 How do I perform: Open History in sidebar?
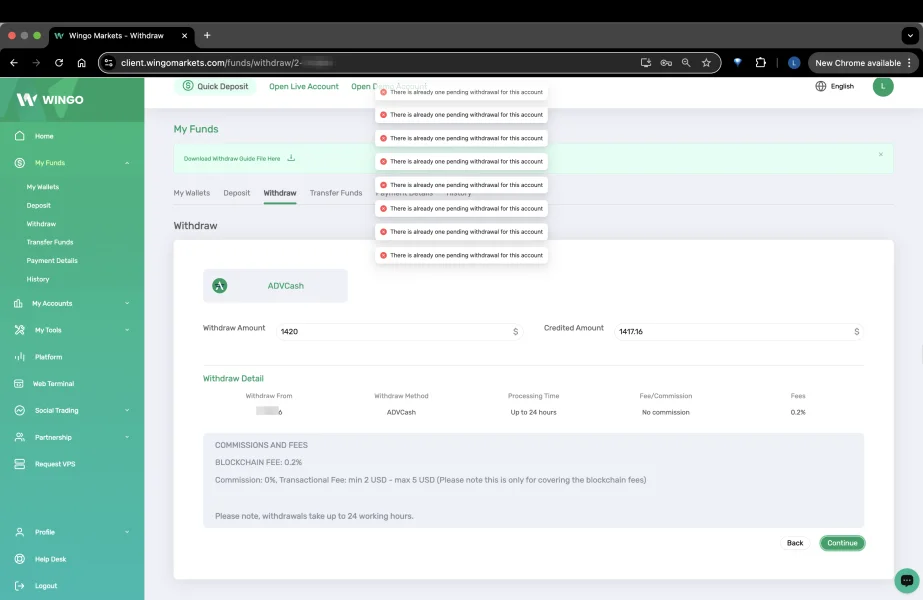[x=38, y=279]
